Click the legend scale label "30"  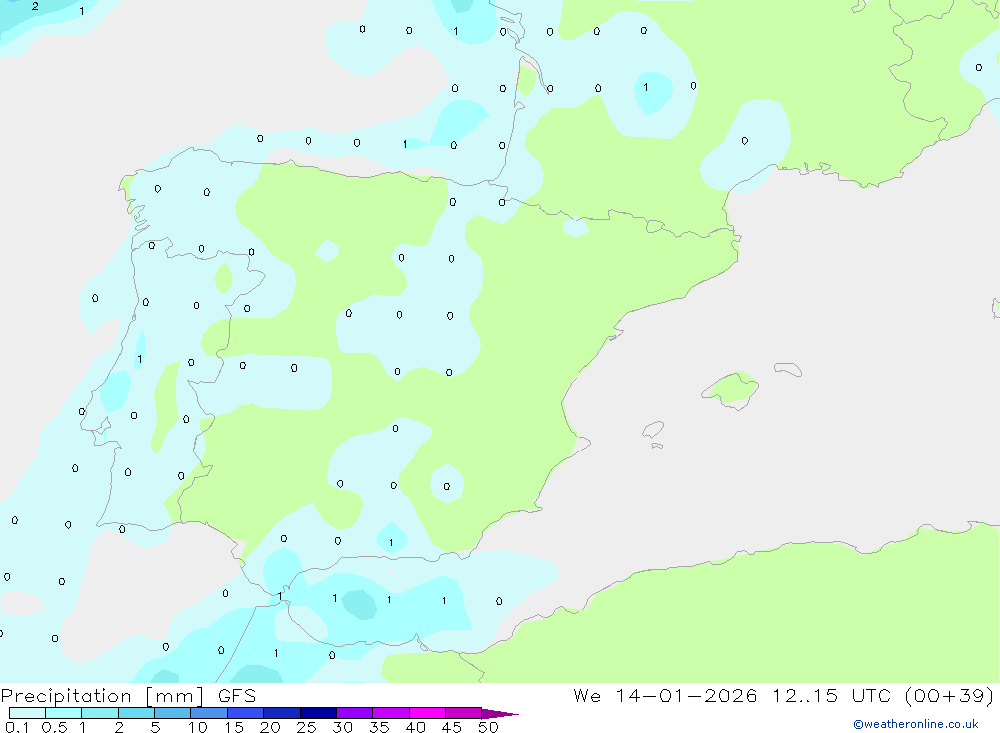pyautogui.click(x=343, y=727)
